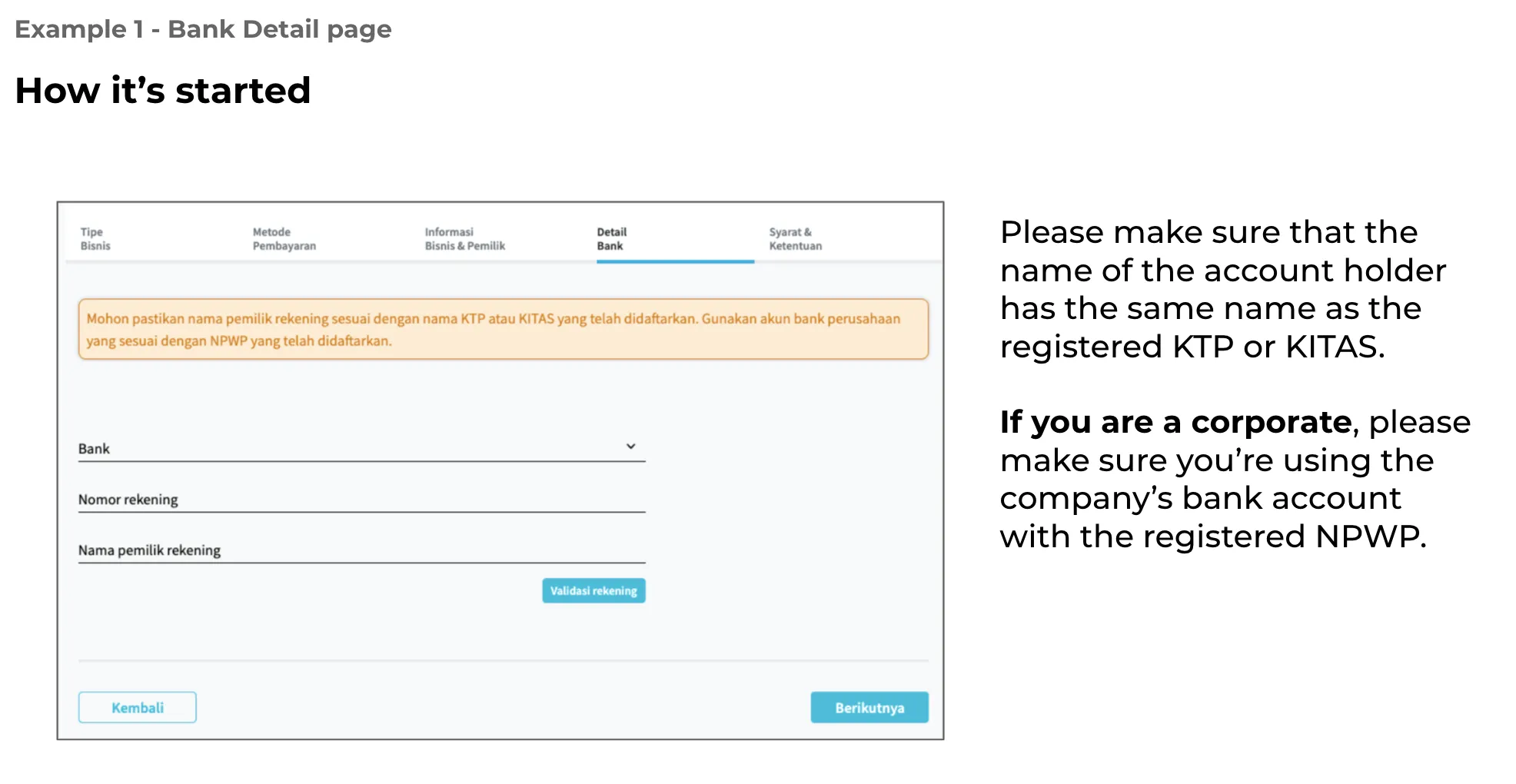Focus the Nomor rekening input field

click(x=361, y=500)
